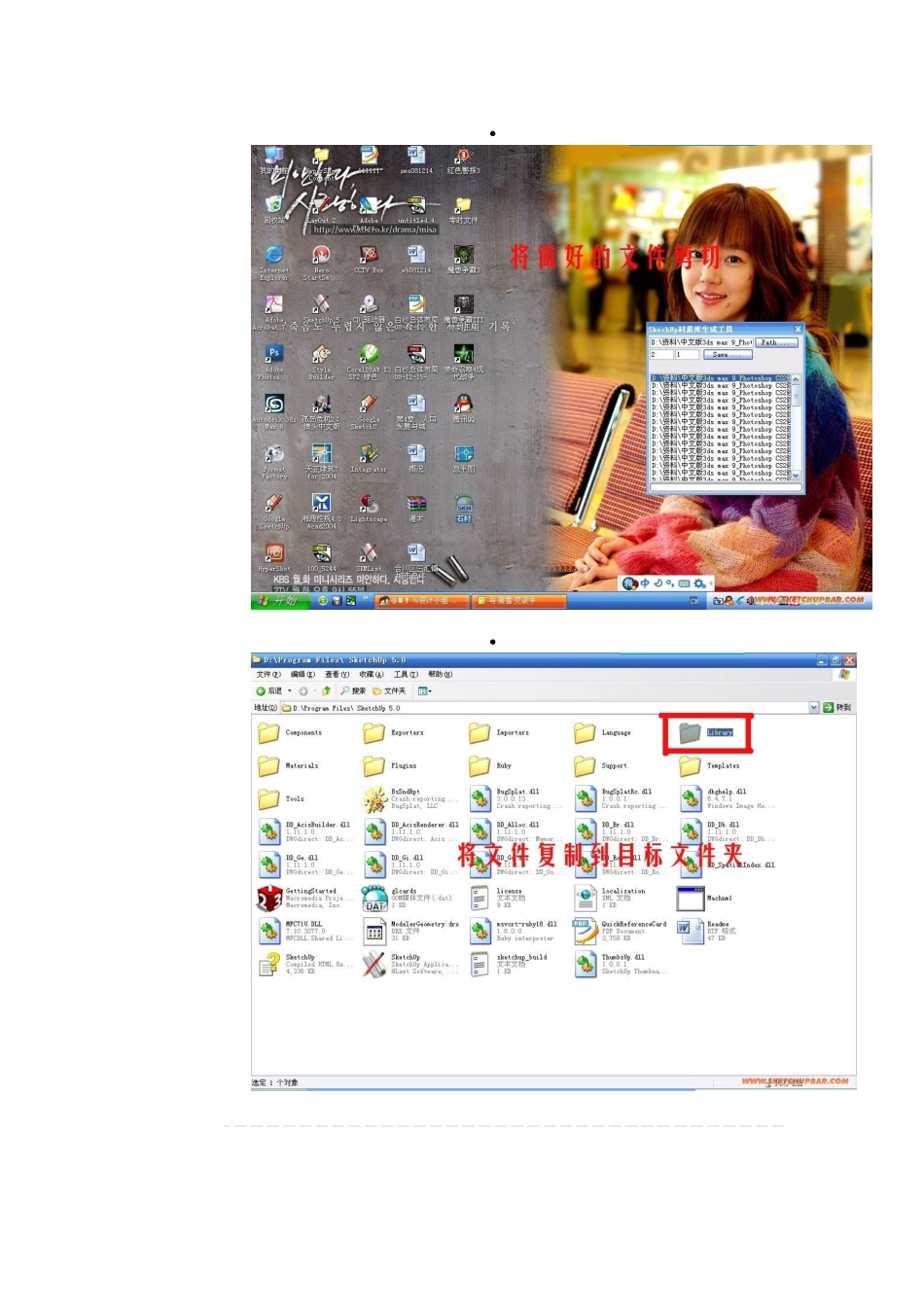Click the 文件夹 folders button in Explorer
The width and height of the screenshot is (924, 1307).
point(389,691)
